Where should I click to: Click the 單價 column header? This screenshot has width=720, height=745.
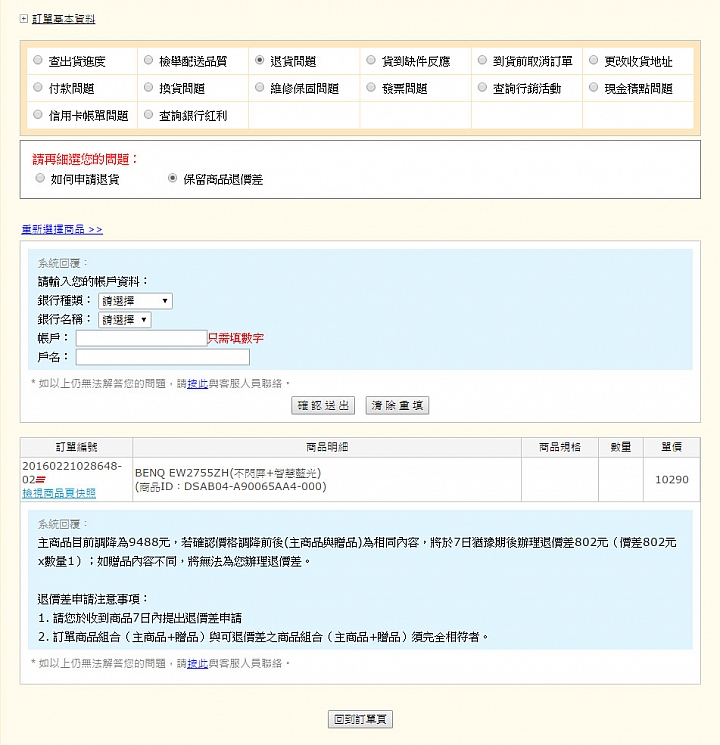[x=672, y=447]
